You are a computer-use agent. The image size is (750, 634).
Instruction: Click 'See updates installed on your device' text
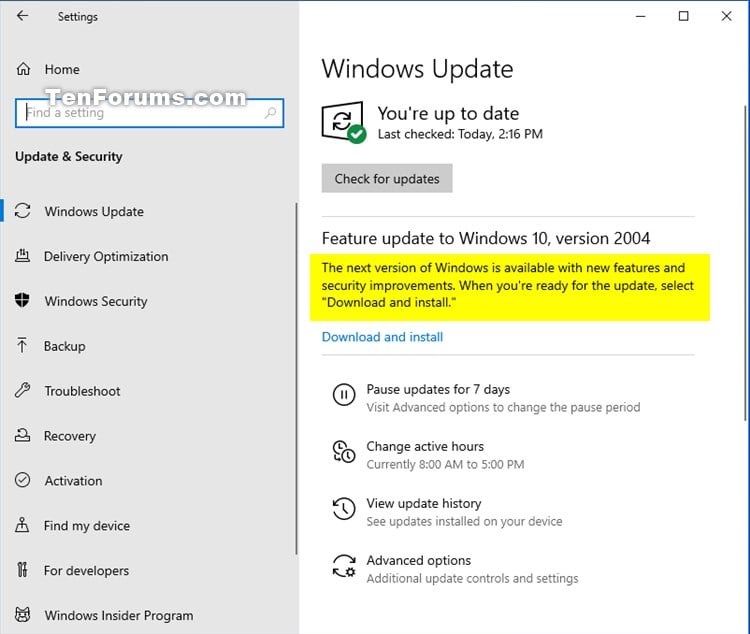[x=464, y=521]
